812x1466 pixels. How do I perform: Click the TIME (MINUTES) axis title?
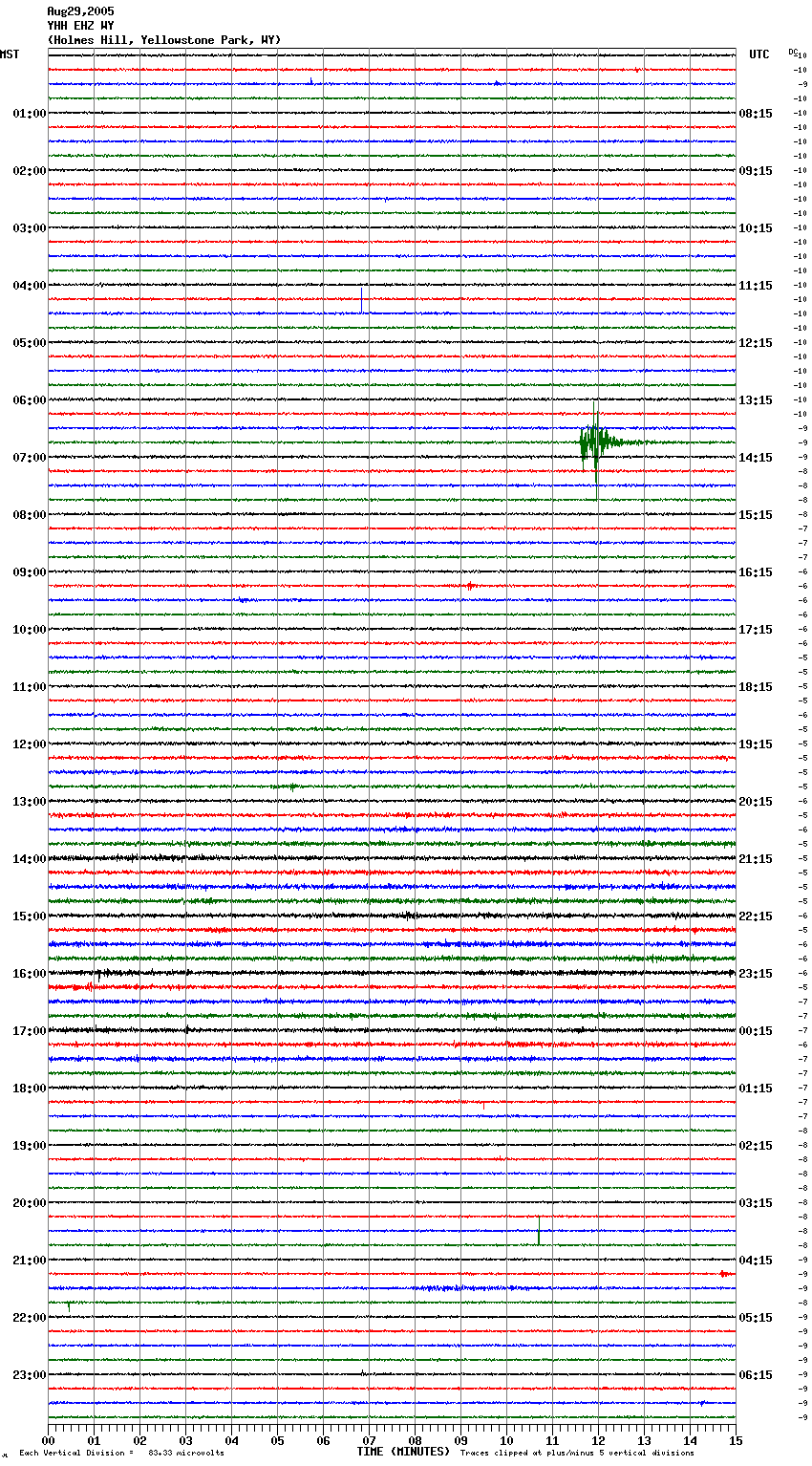point(403,1452)
